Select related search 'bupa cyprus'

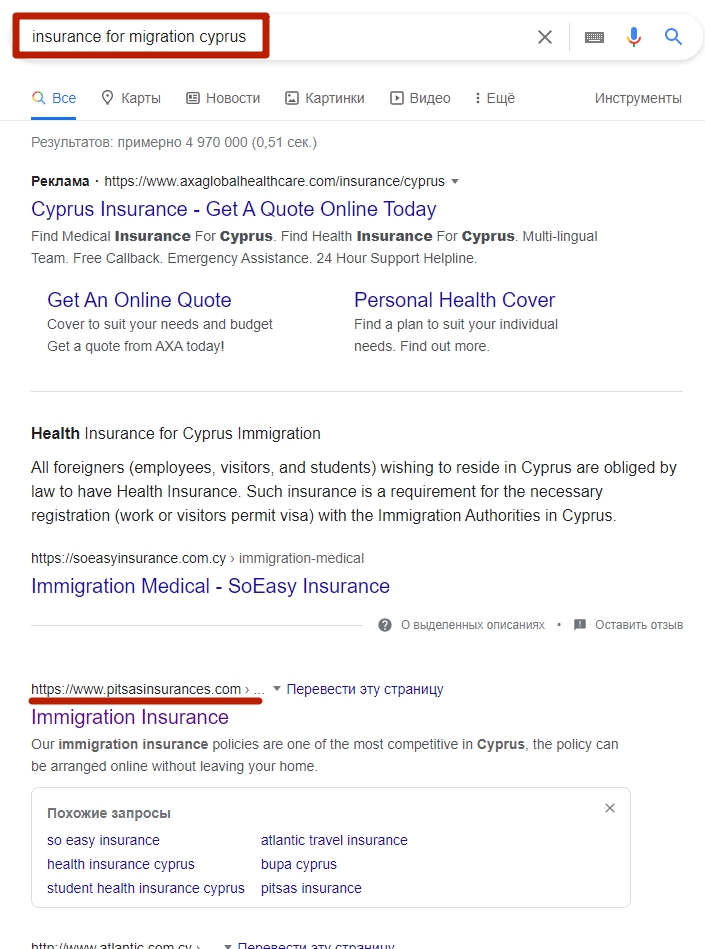click(299, 864)
